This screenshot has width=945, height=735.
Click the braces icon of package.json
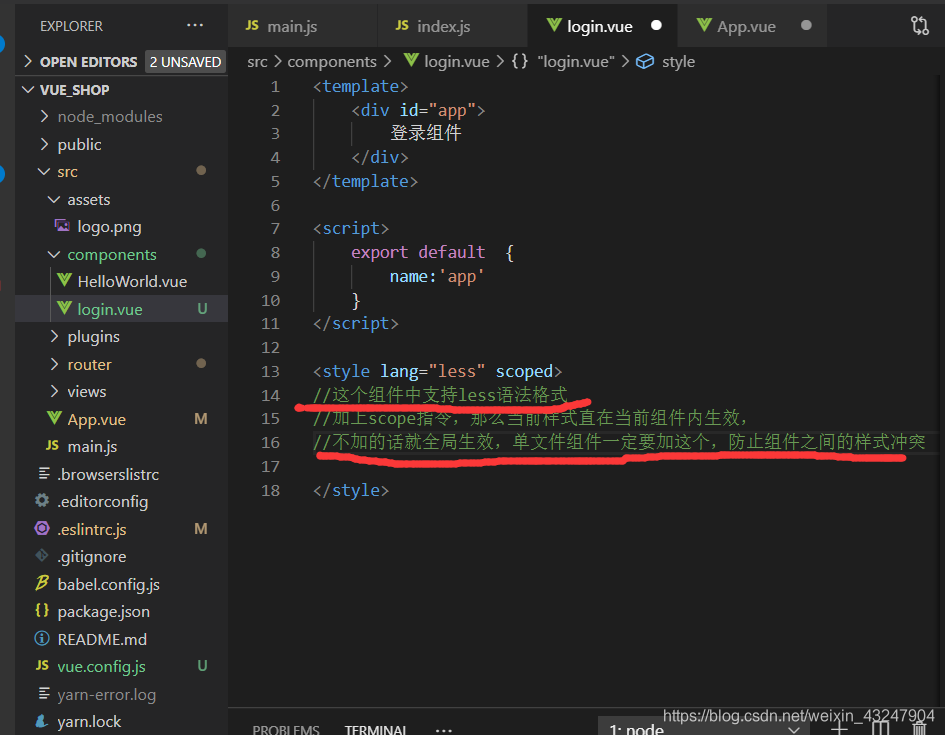tap(42, 610)
